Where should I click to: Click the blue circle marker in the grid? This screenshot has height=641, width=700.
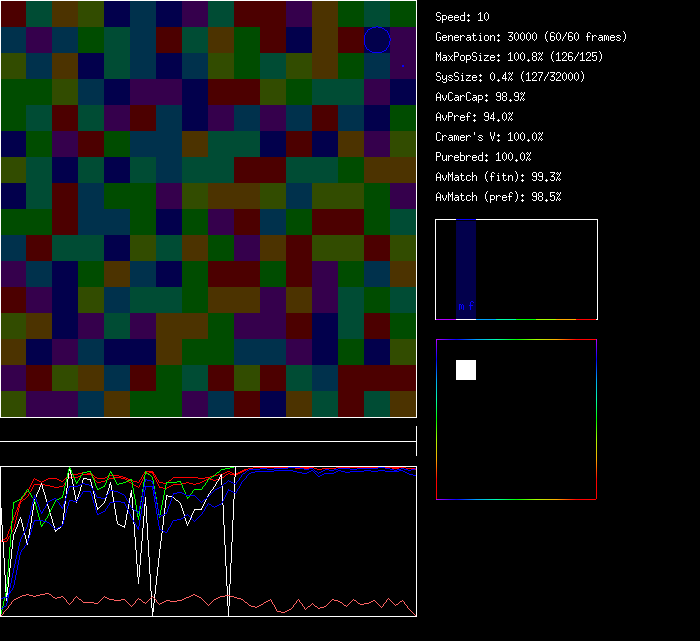click(x=377, y=39)
